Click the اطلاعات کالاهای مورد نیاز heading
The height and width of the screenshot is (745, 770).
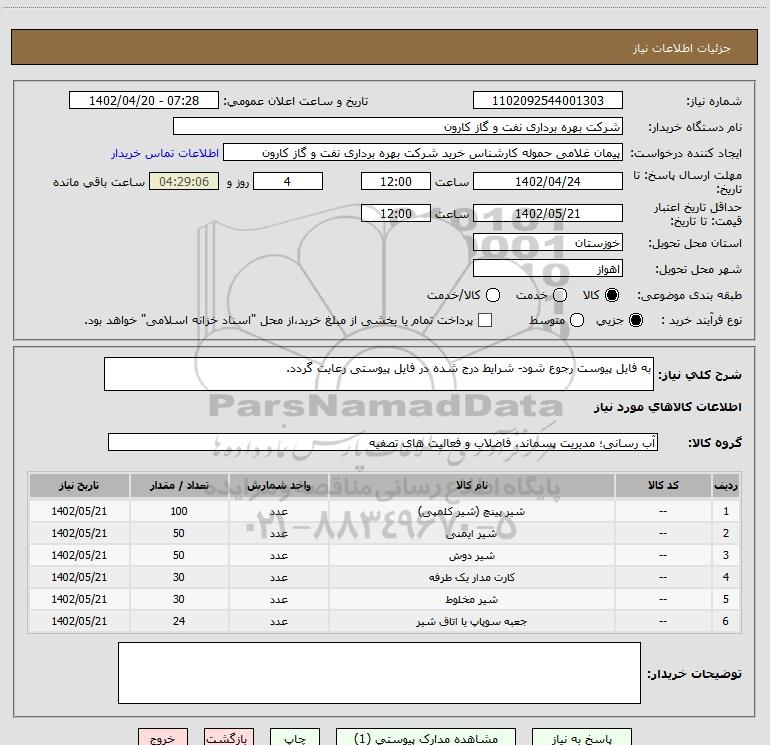[x=667, y=407]
